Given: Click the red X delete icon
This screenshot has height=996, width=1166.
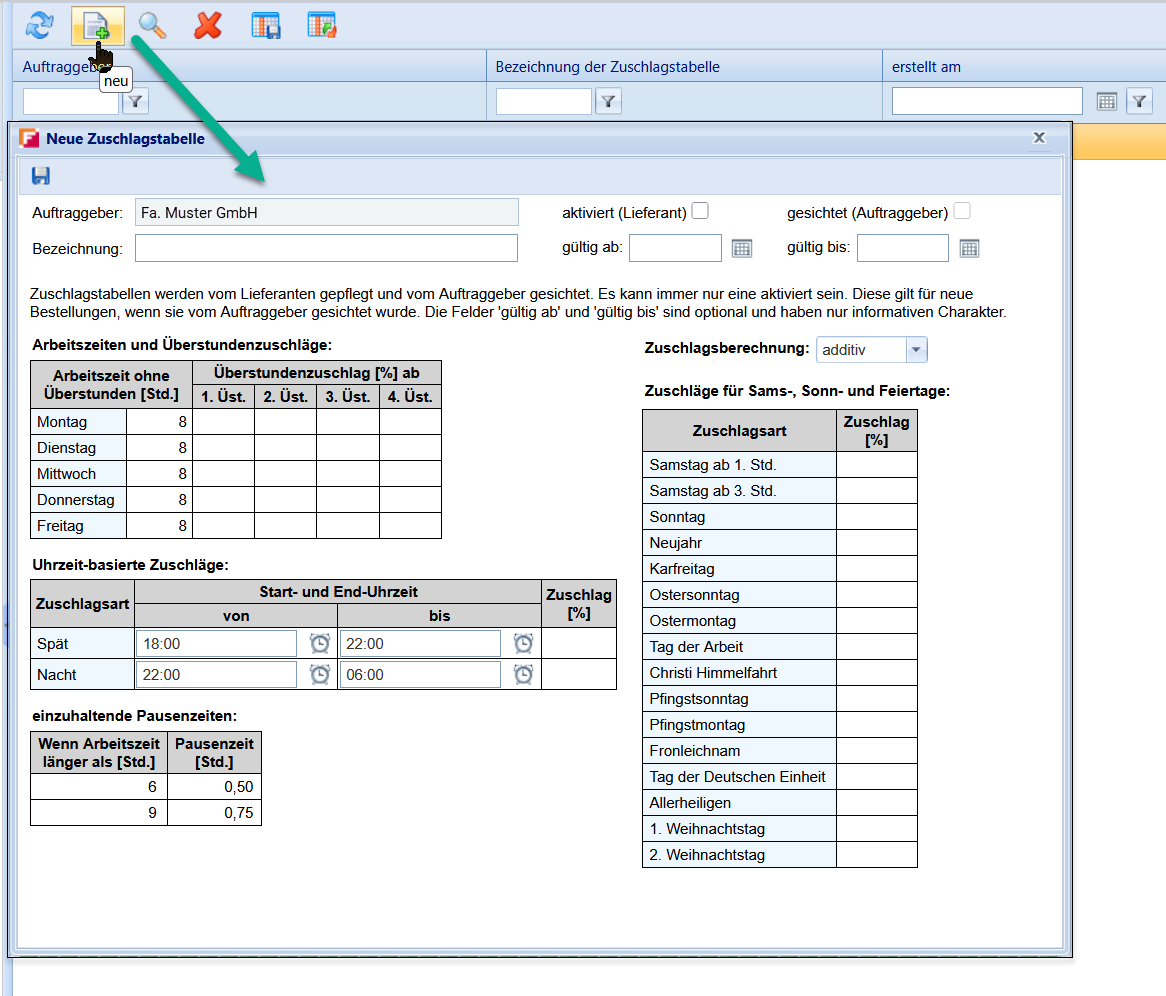Looking at the screenshot, I should (208, 25).
